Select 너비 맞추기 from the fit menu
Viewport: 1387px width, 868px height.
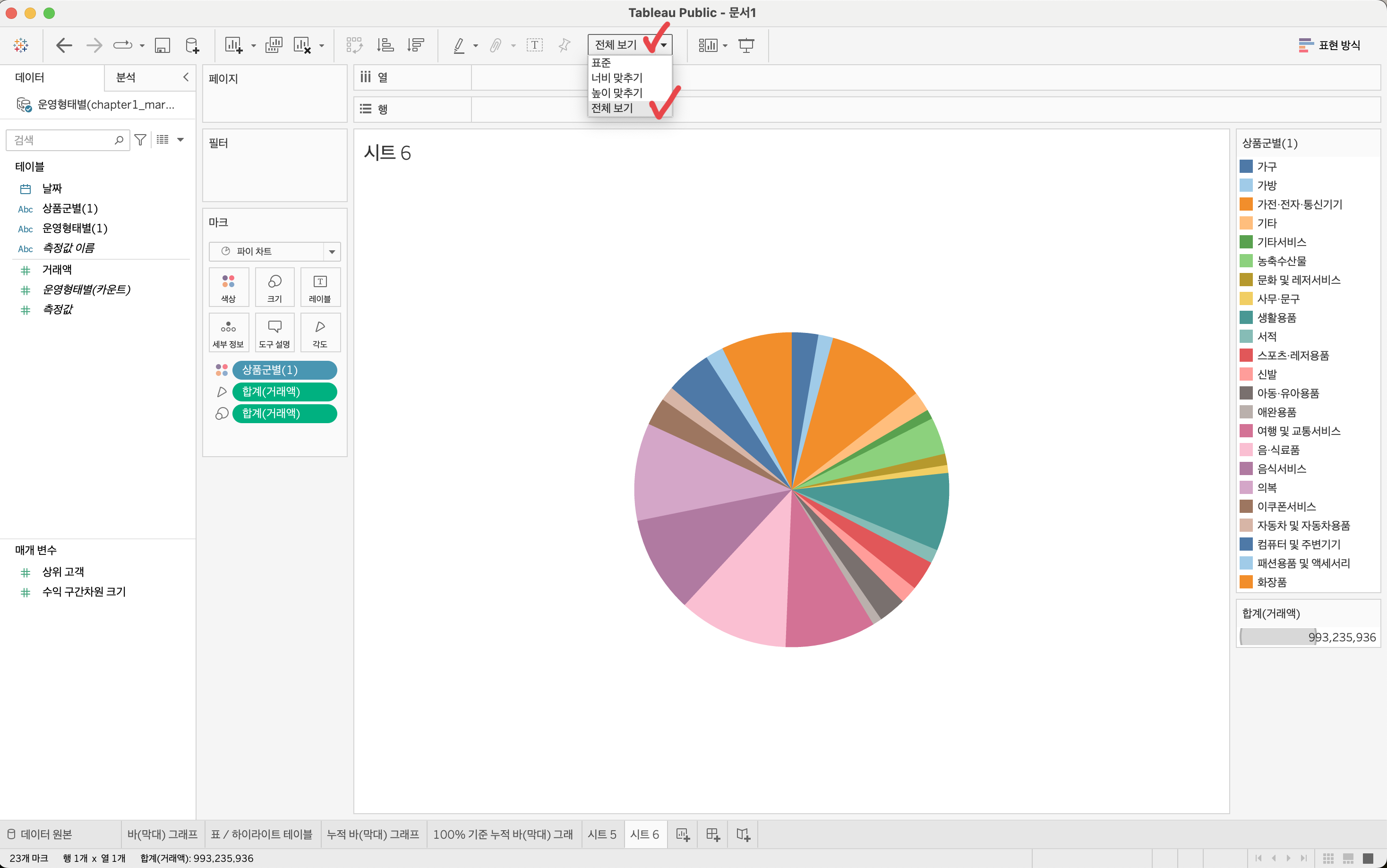617,77
